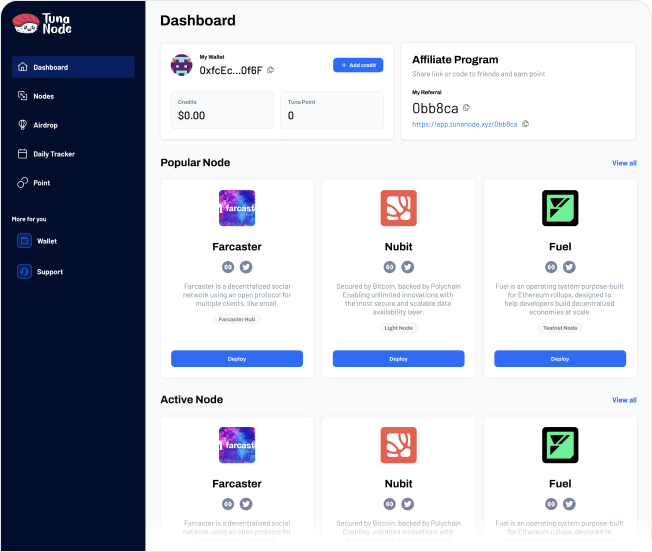
Task: Deploy the Fuel node
Action: (560, 358)
